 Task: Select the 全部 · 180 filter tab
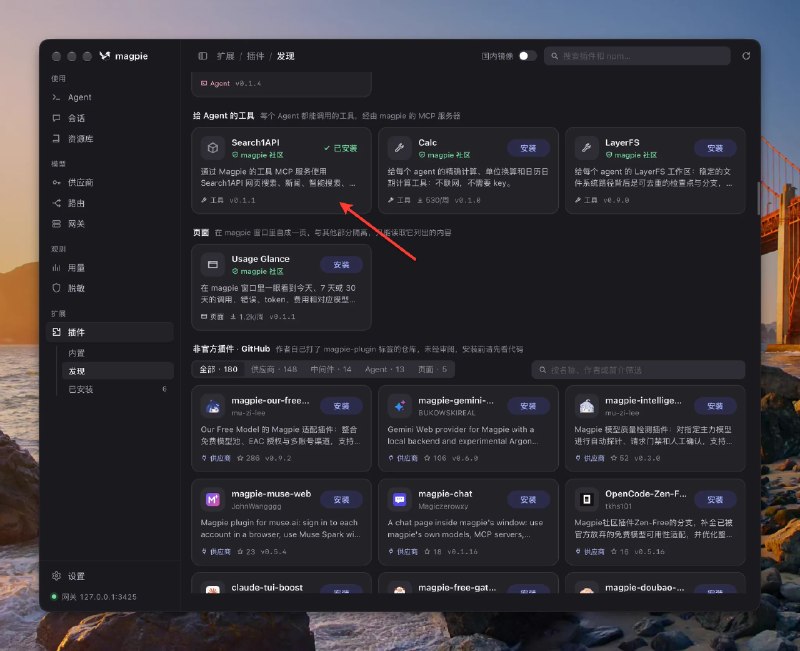pos(218,369)
